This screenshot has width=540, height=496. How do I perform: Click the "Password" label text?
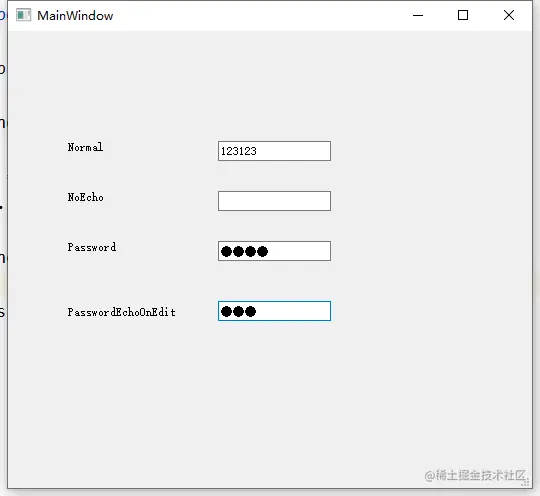[92, 247]
